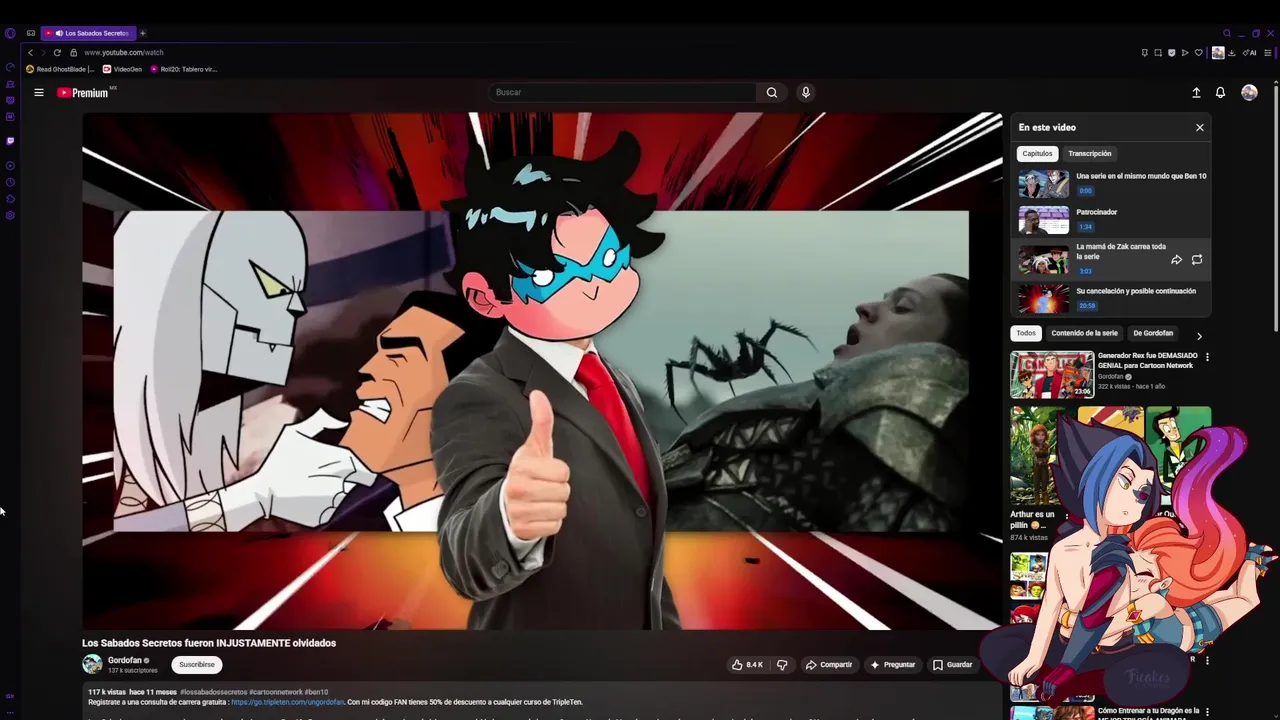Click the send/flow arrow icon in the toolbar

pyautogui.click(x=1185, y=53)
